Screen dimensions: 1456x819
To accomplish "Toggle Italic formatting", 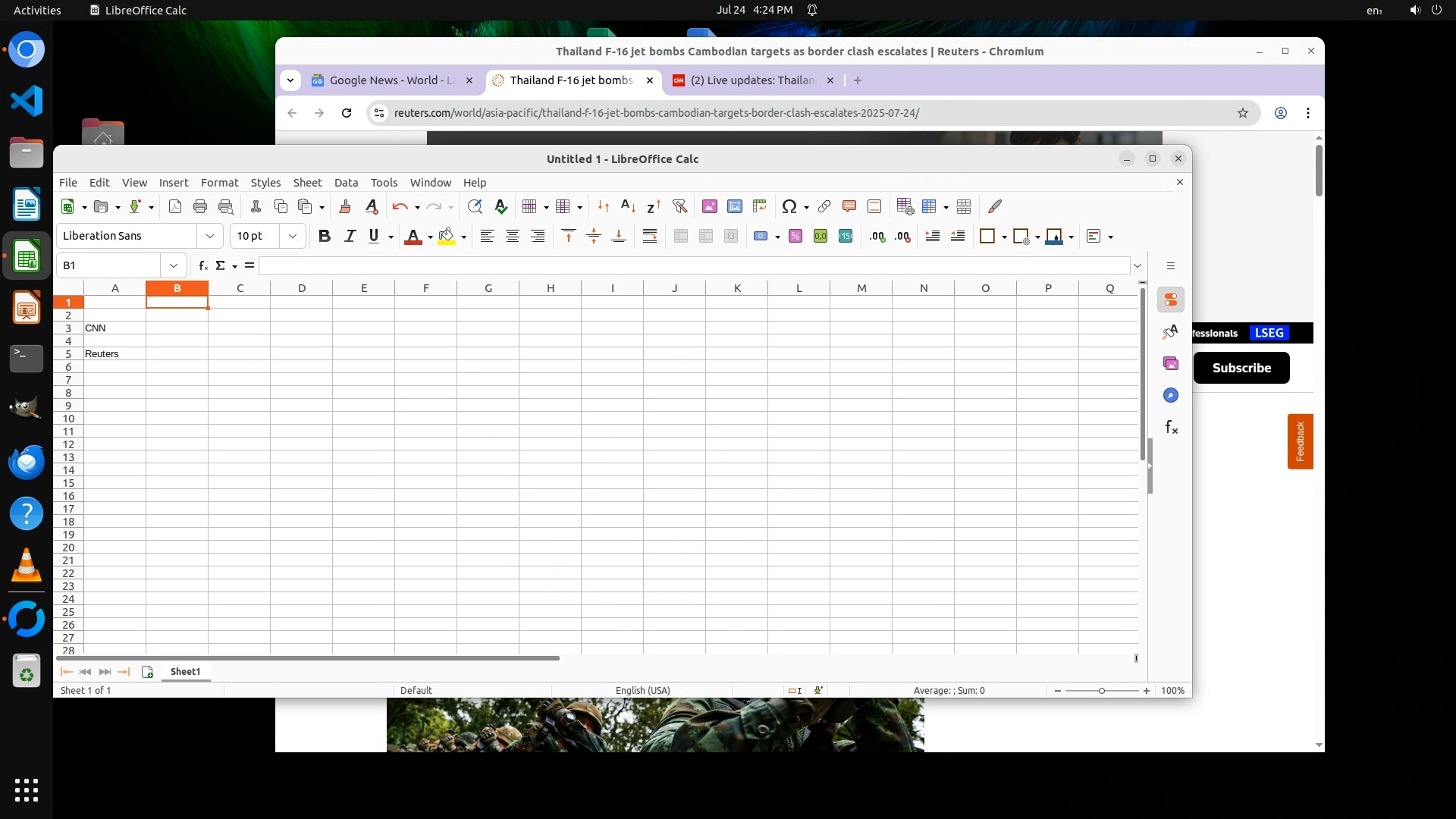I will 350,237.
